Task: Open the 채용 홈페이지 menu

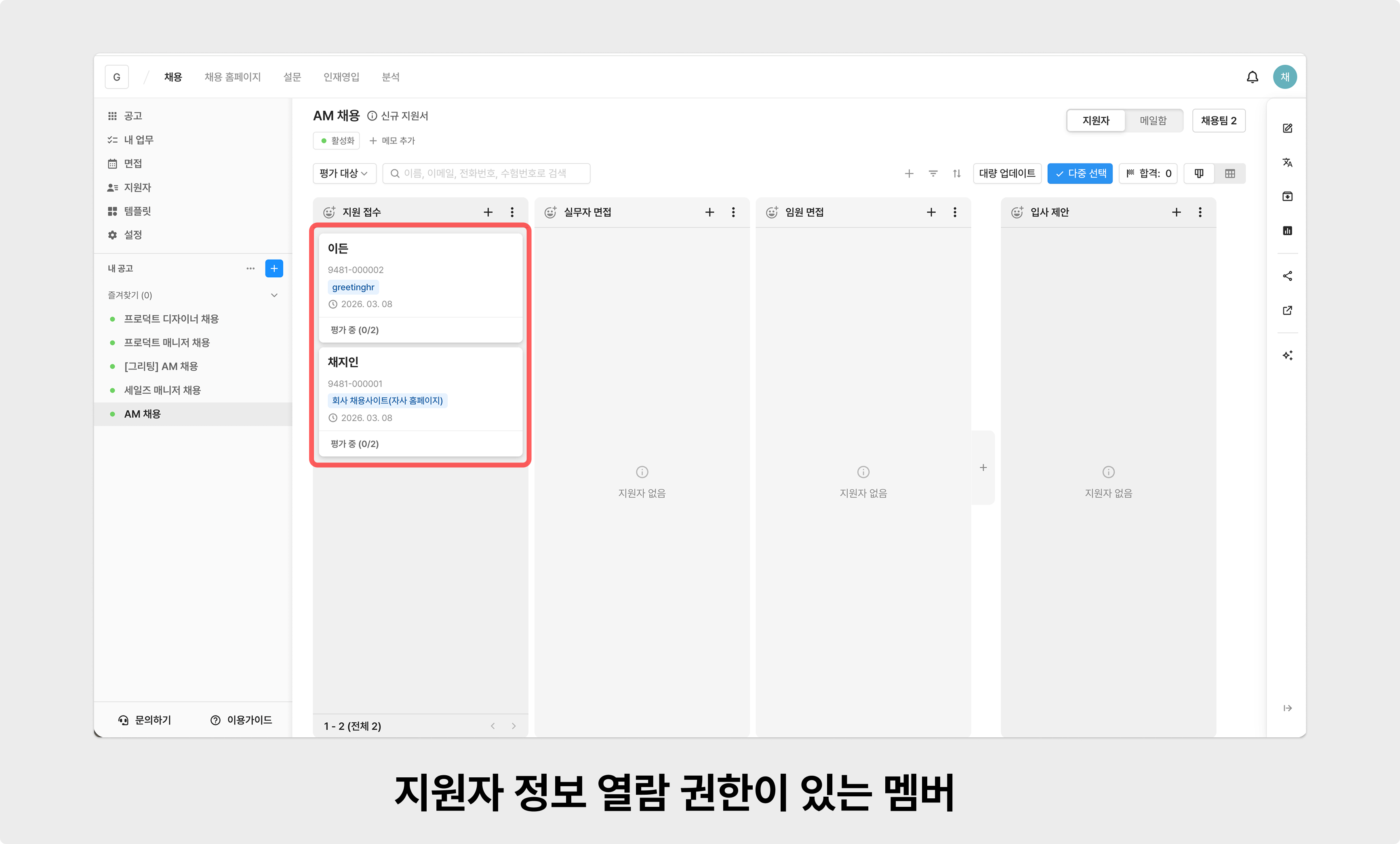Action: [232, 77]
